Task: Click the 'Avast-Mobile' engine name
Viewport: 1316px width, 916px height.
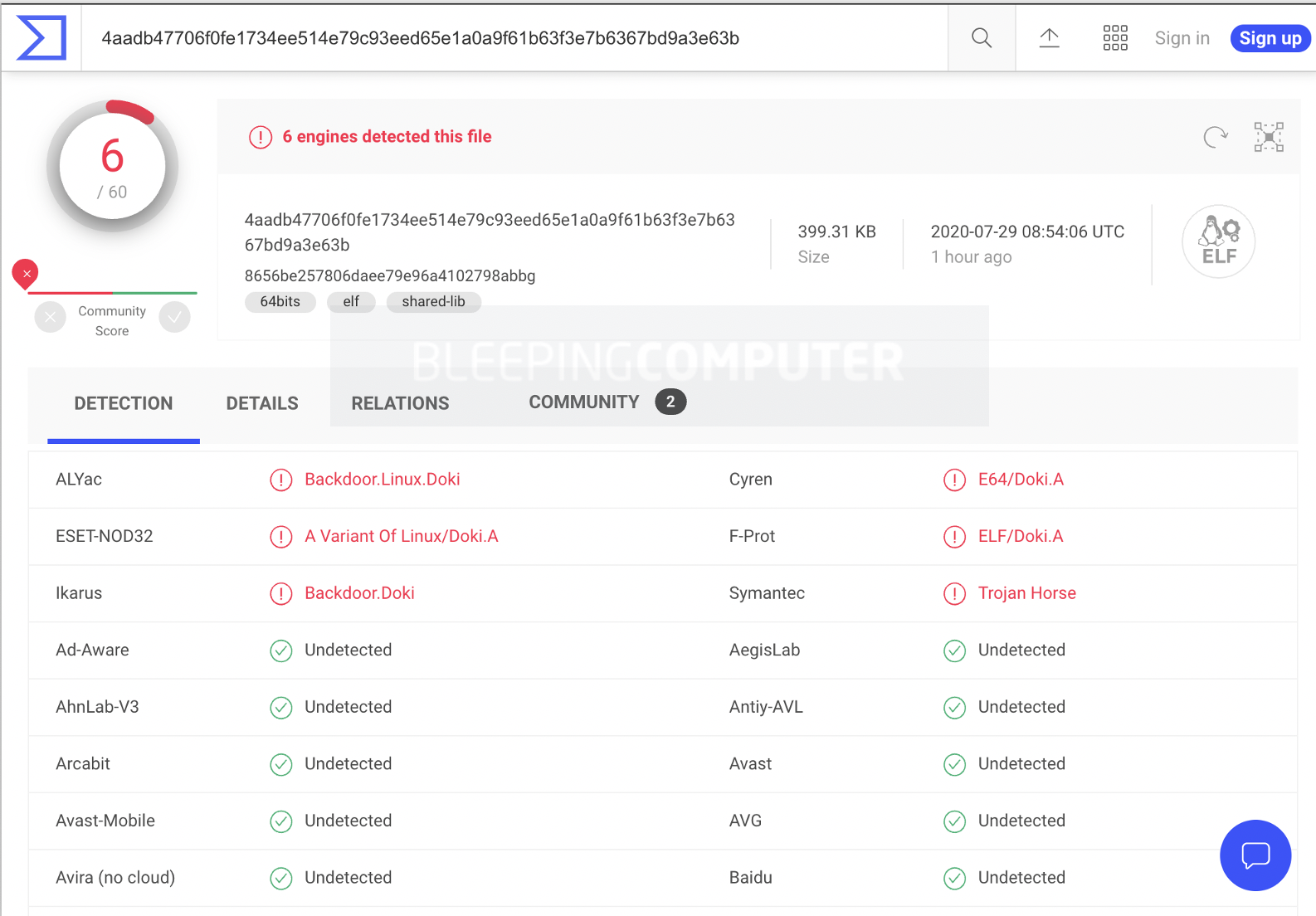Action: click(105, 821)
